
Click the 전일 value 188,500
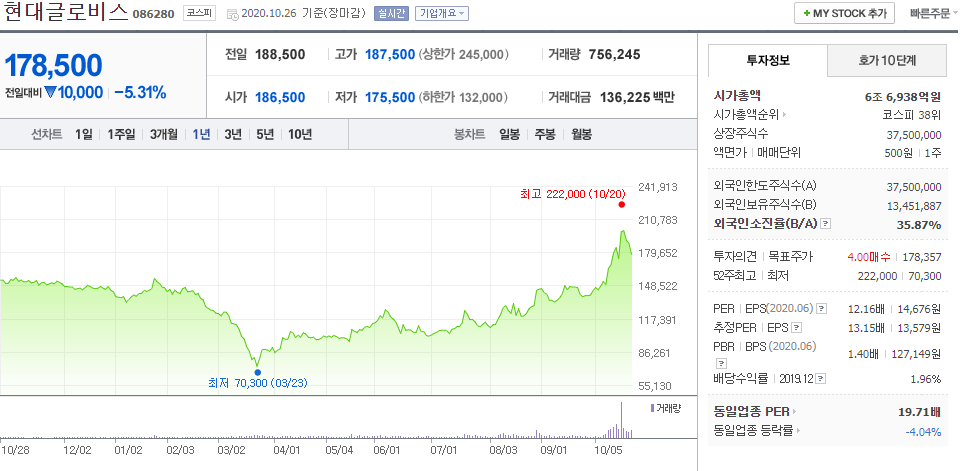pos(280,55)
